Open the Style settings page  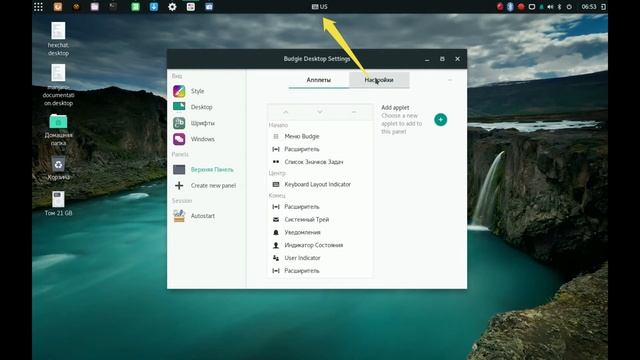(207, 91)
